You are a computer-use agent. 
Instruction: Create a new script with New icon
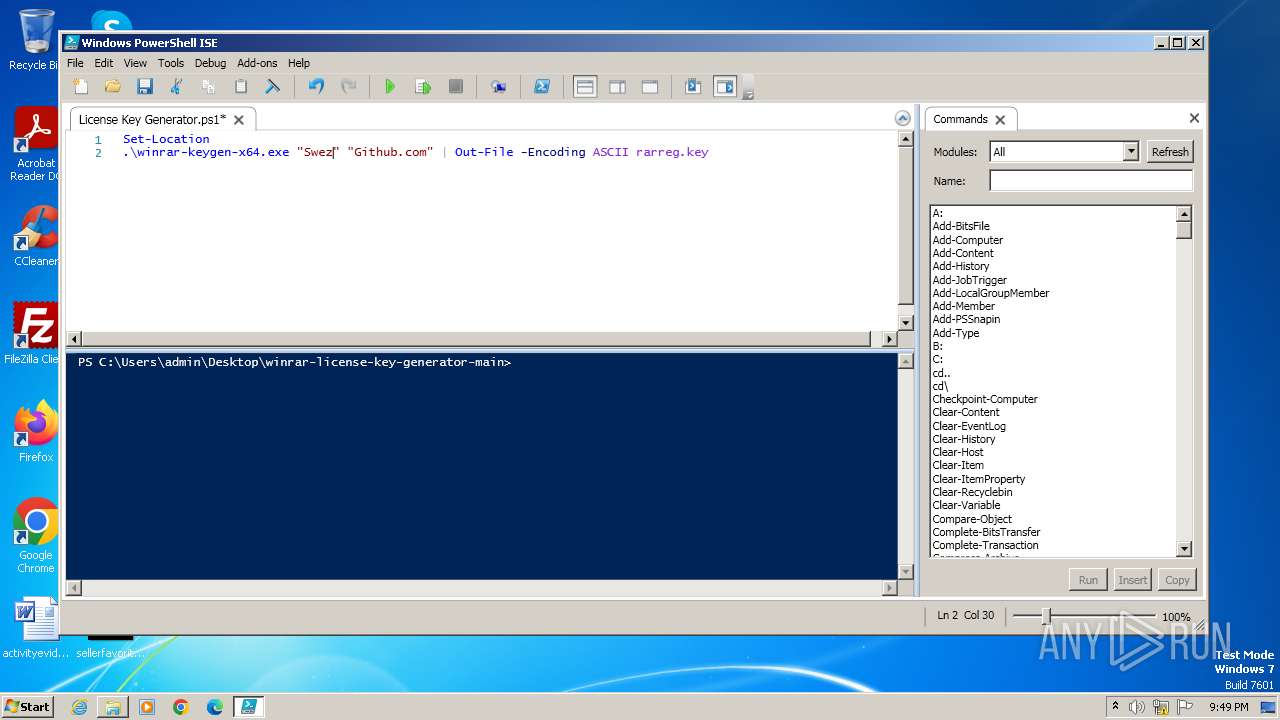pyautogui.click(x=80, y=87)
